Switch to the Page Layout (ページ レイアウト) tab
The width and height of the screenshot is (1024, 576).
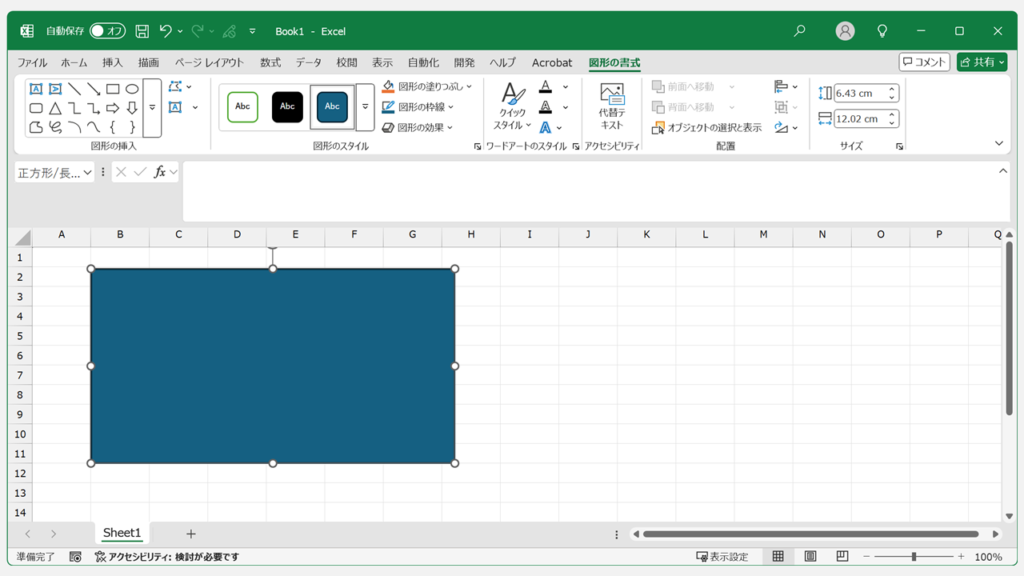[x=209, y=62]
